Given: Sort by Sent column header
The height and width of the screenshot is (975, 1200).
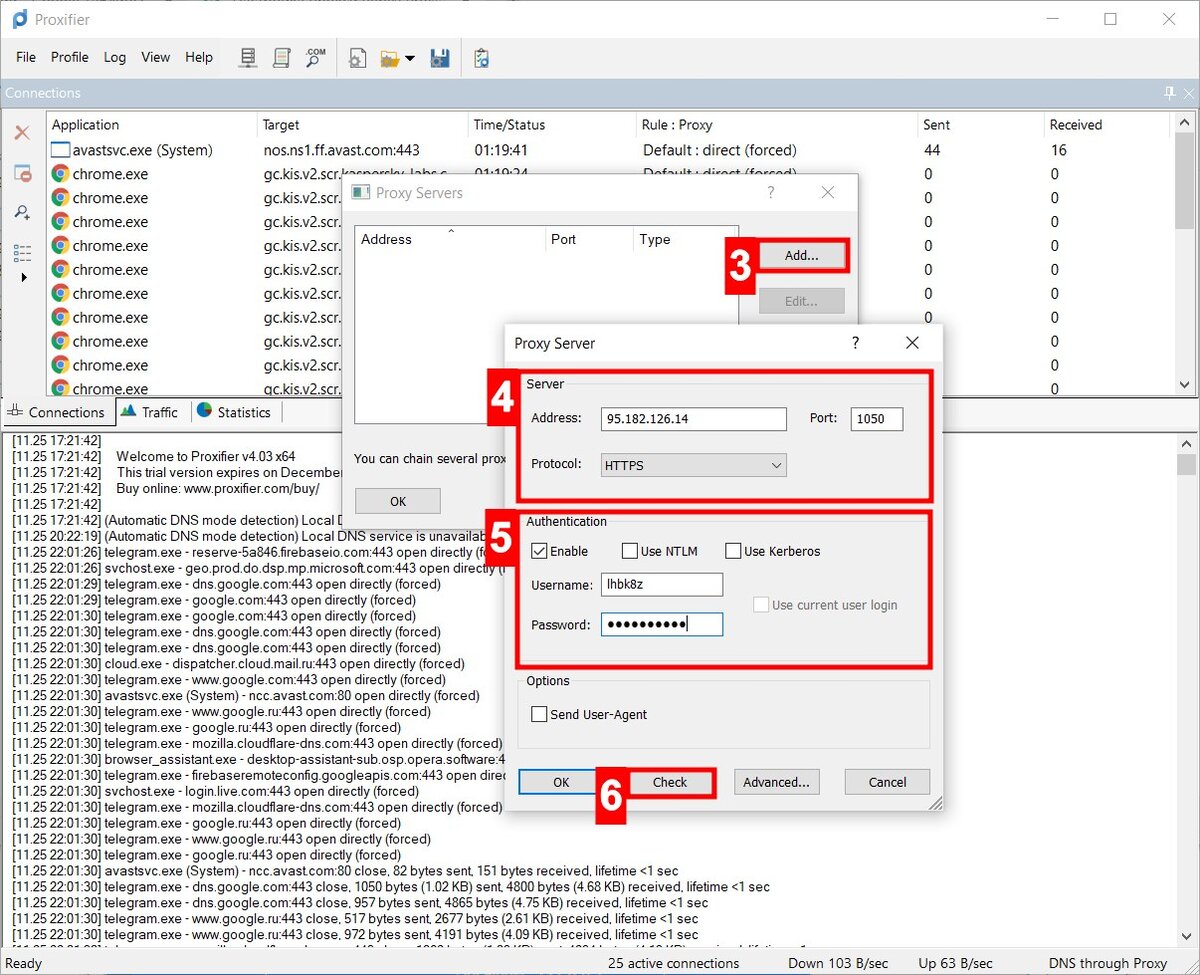Looking at the screenshot, I should tap(981, 125).
